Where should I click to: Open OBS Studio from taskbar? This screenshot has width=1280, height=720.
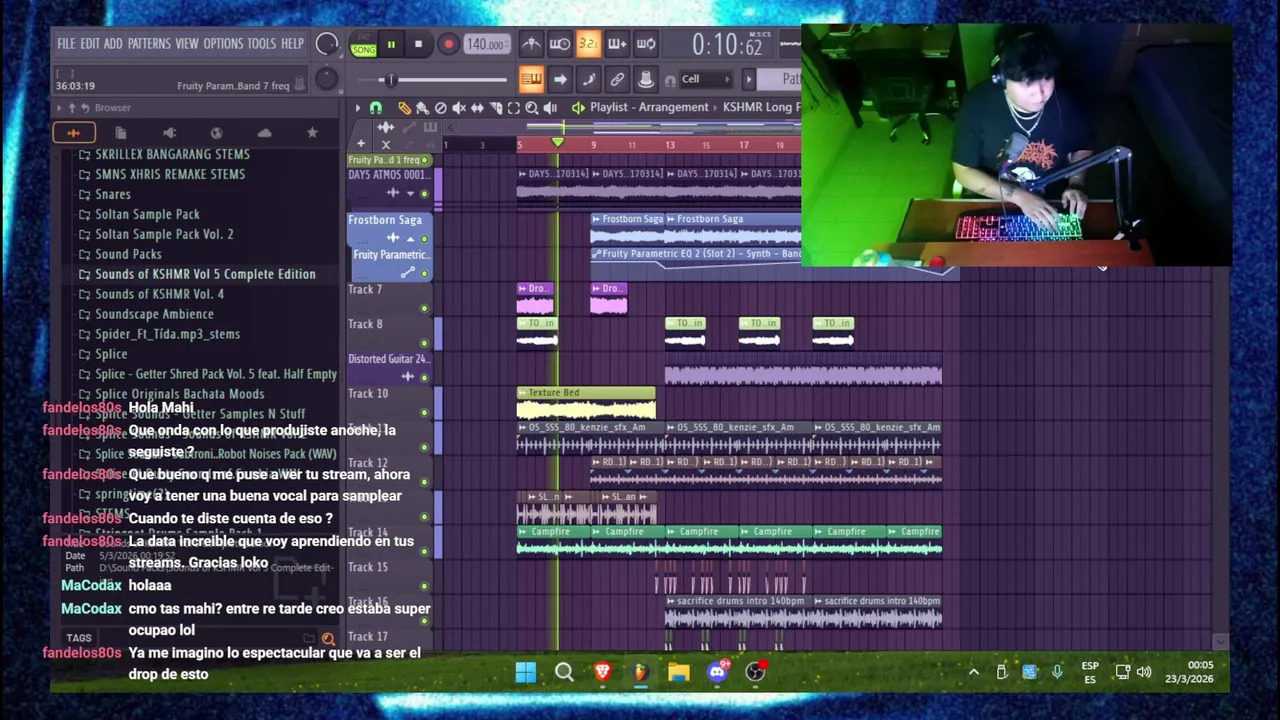(x=755, y=672)
